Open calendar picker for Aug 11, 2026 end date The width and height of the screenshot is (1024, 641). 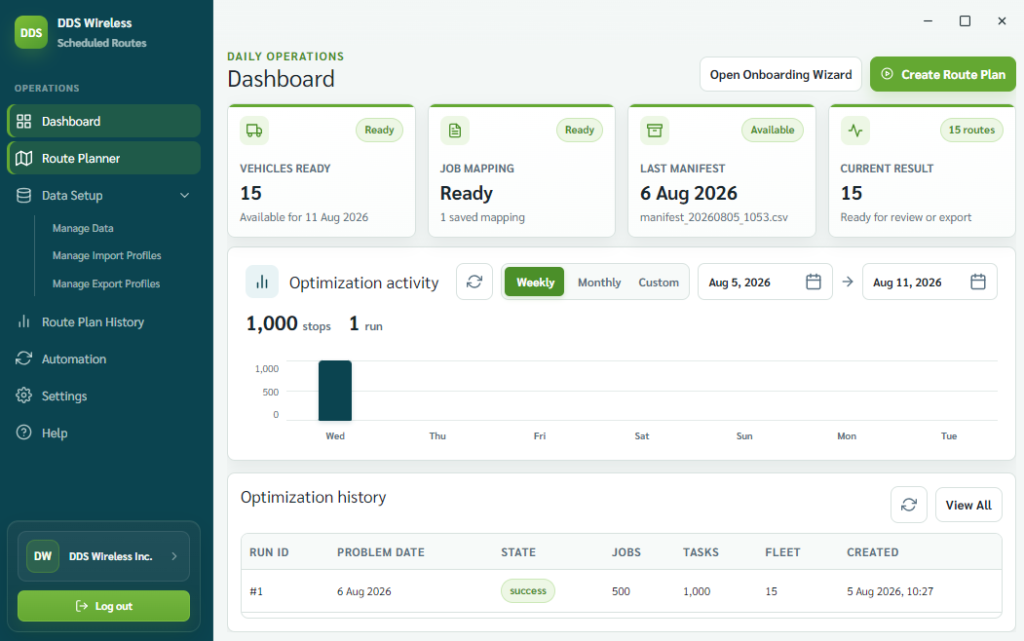(978, 282)
